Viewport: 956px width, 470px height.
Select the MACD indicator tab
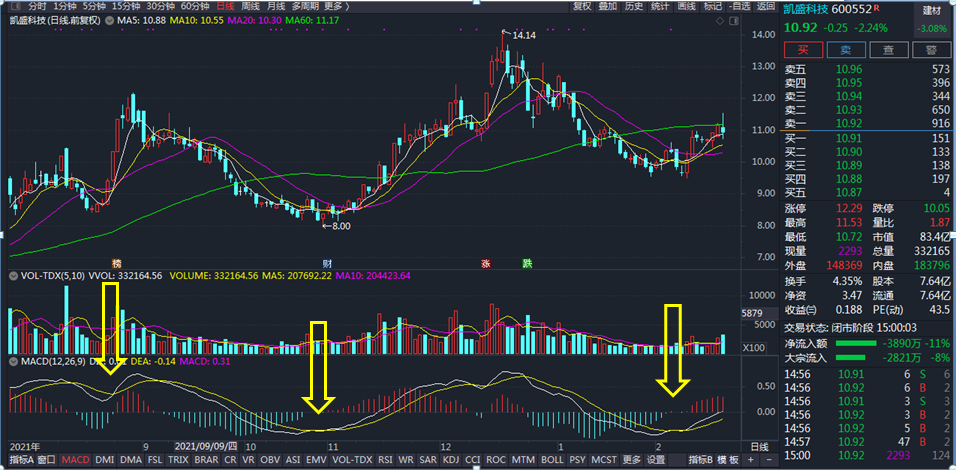click(76, 459)
